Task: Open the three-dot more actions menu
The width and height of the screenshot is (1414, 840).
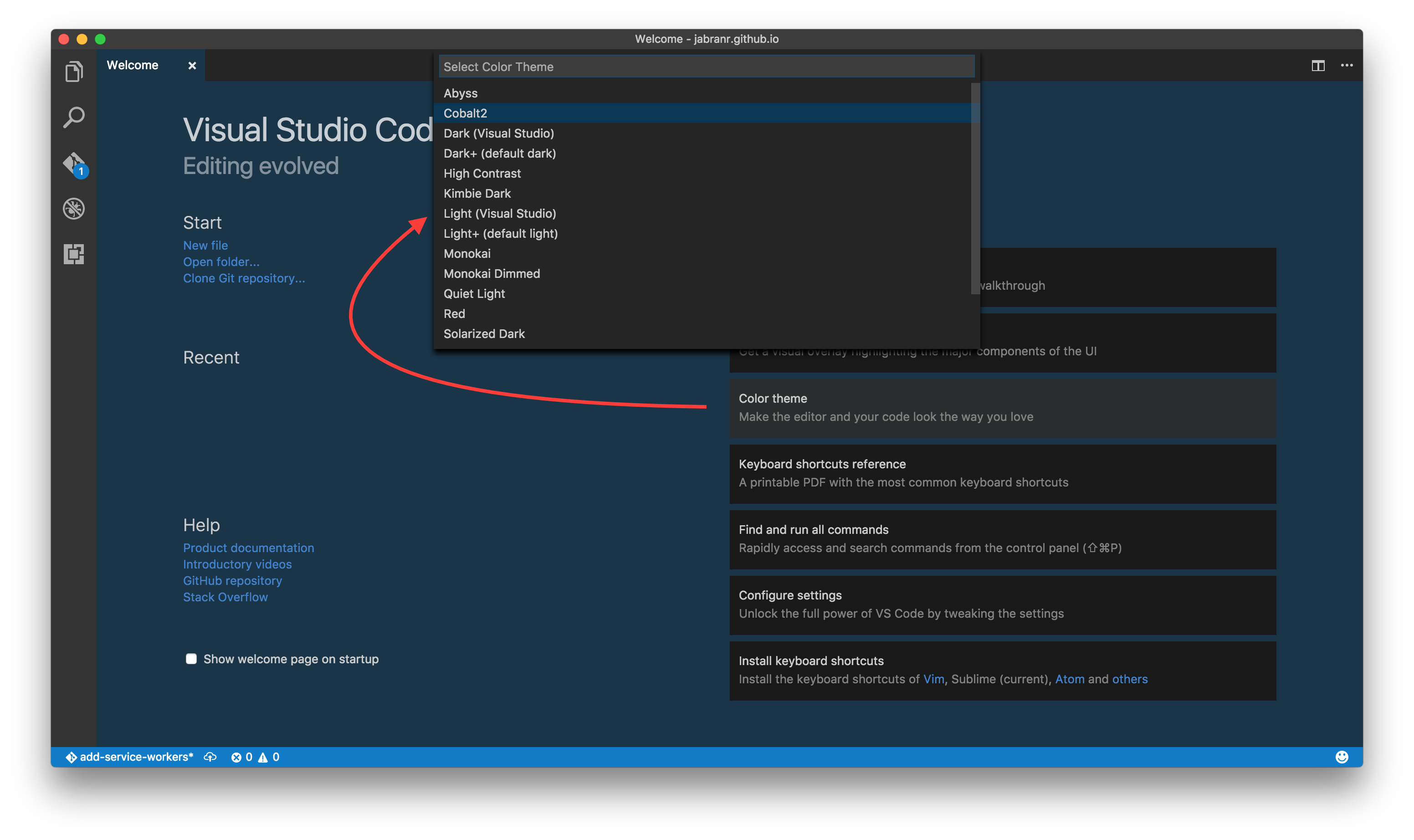Action: [x=1347, y=66]
